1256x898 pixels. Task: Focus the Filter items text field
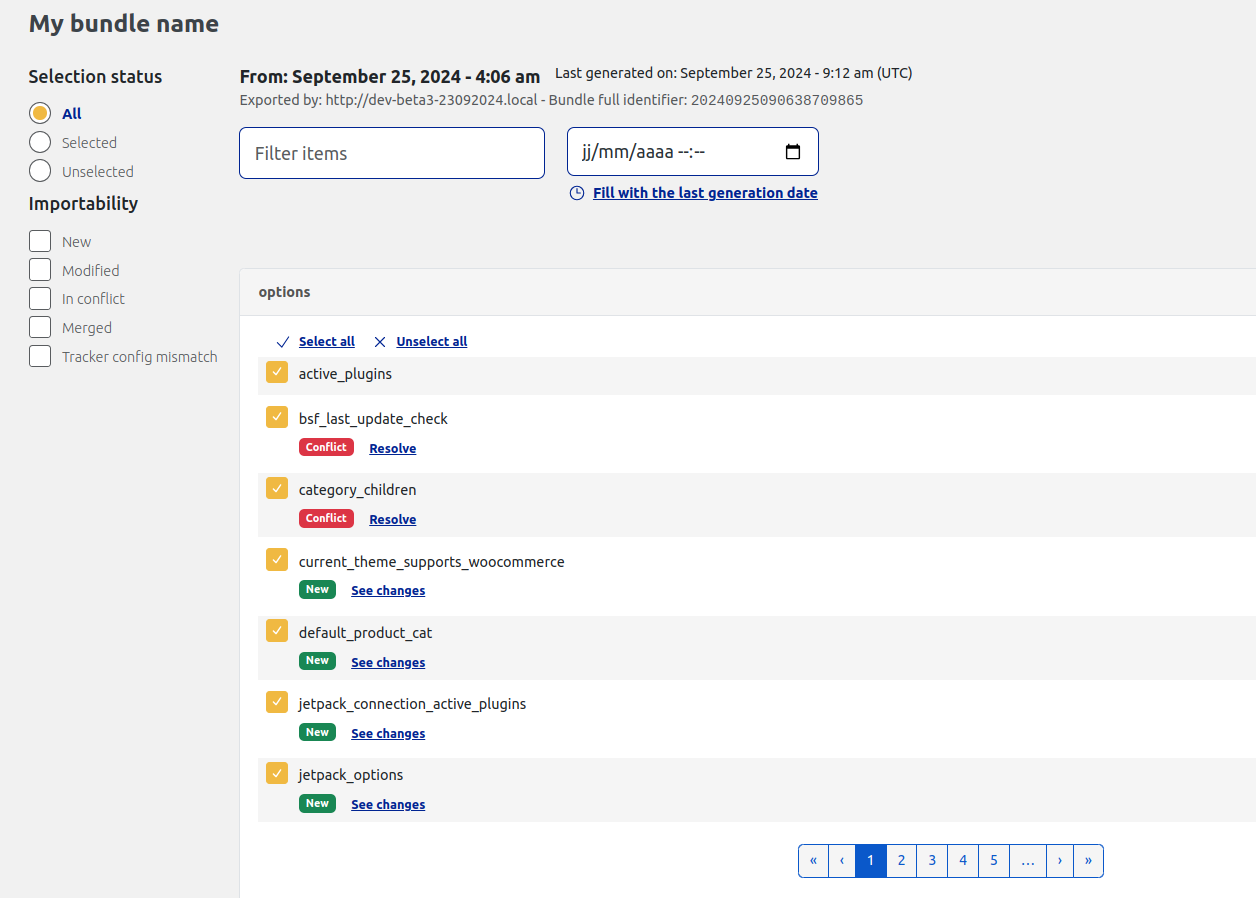coord(392,153)
